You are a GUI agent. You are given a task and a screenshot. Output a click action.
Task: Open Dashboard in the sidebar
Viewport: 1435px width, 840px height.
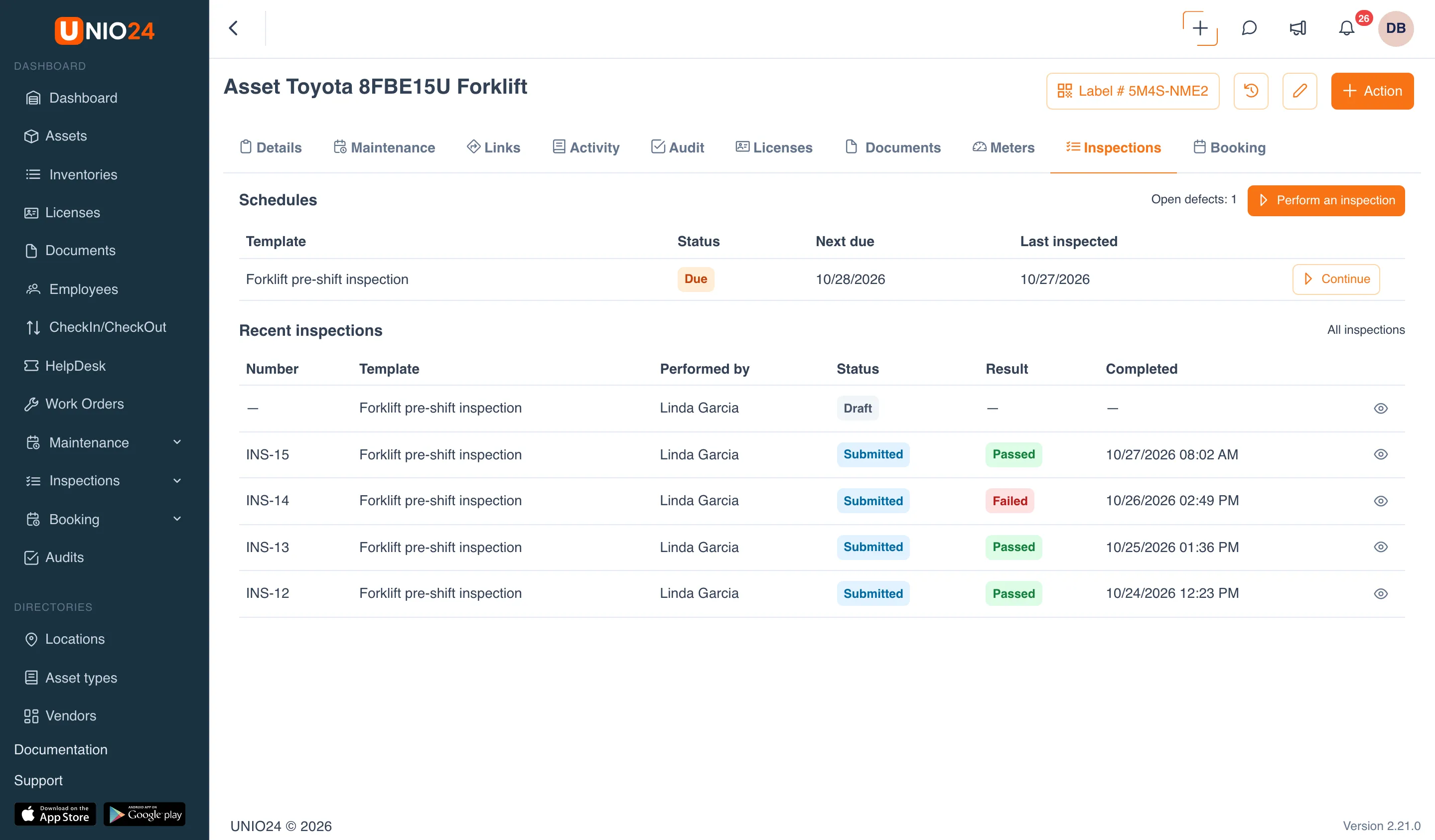(72, 97)
